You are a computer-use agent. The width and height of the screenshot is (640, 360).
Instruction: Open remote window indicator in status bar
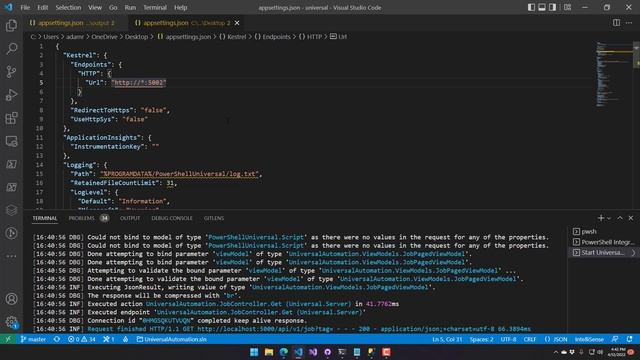point(8,339)
